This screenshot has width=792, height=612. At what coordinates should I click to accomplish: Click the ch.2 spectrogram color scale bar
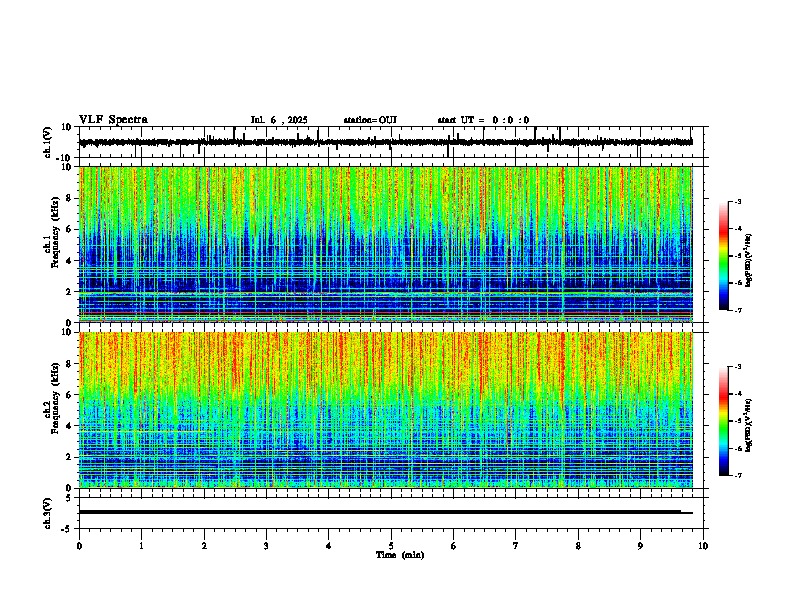[x=724, y=421]
